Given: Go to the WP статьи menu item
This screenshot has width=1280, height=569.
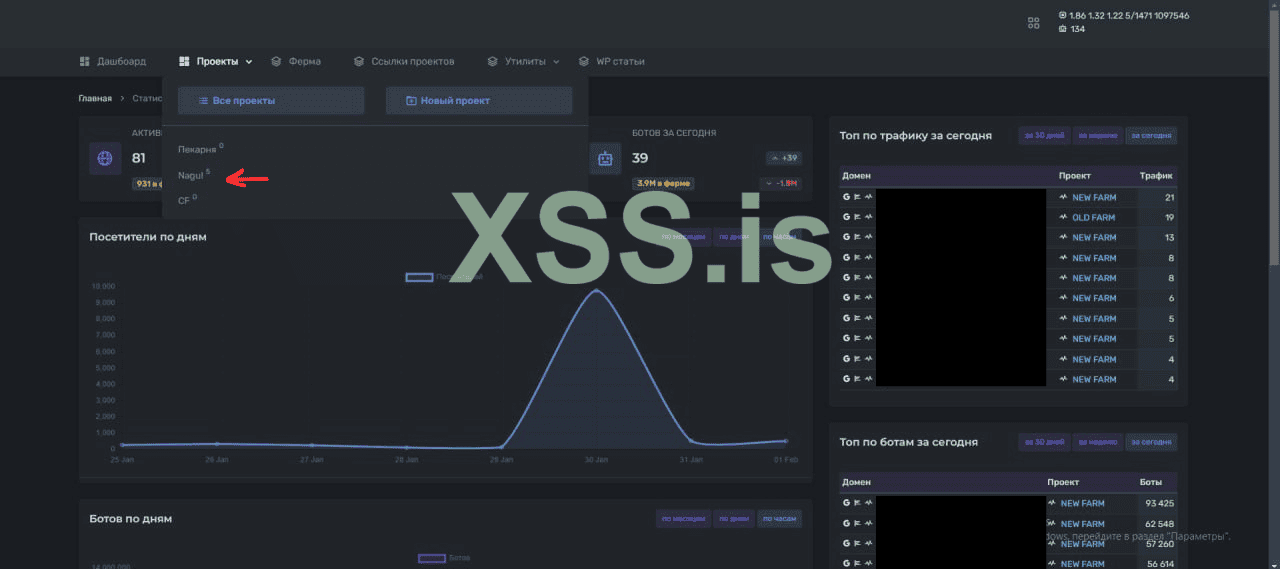Looking at the screenshot, I should (x=619, y=62).
